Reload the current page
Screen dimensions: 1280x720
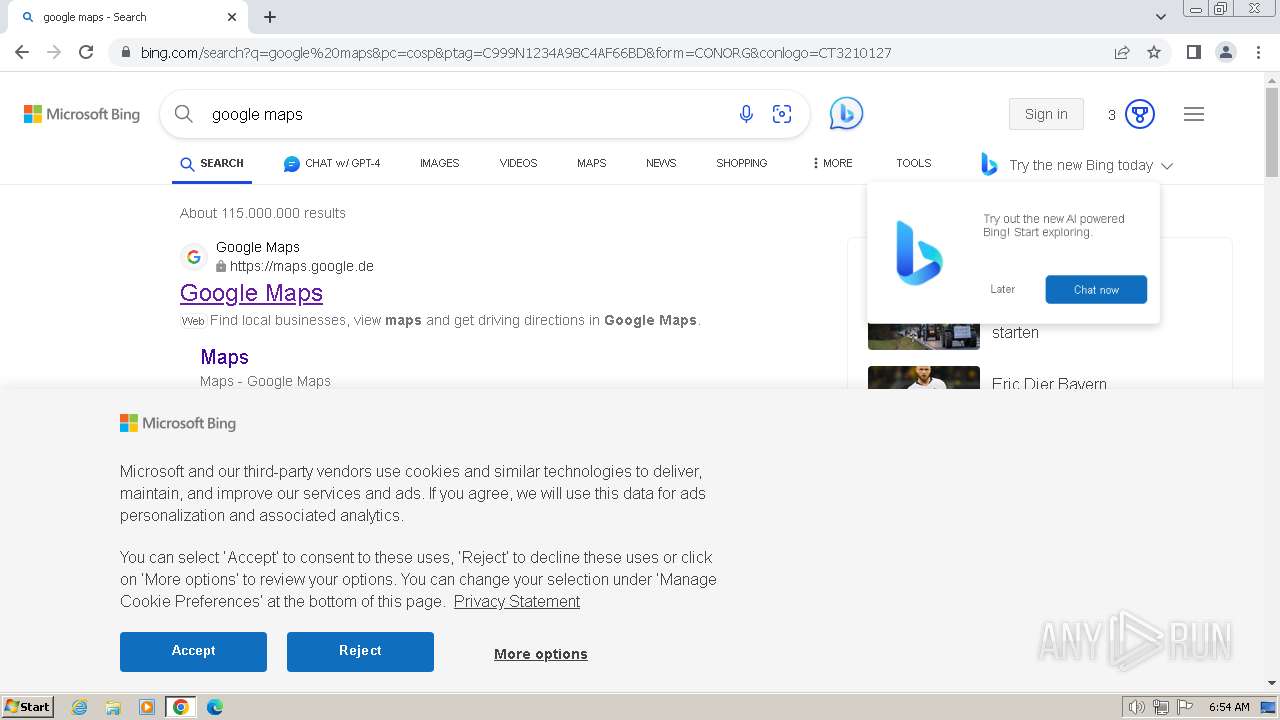(86, 52)
